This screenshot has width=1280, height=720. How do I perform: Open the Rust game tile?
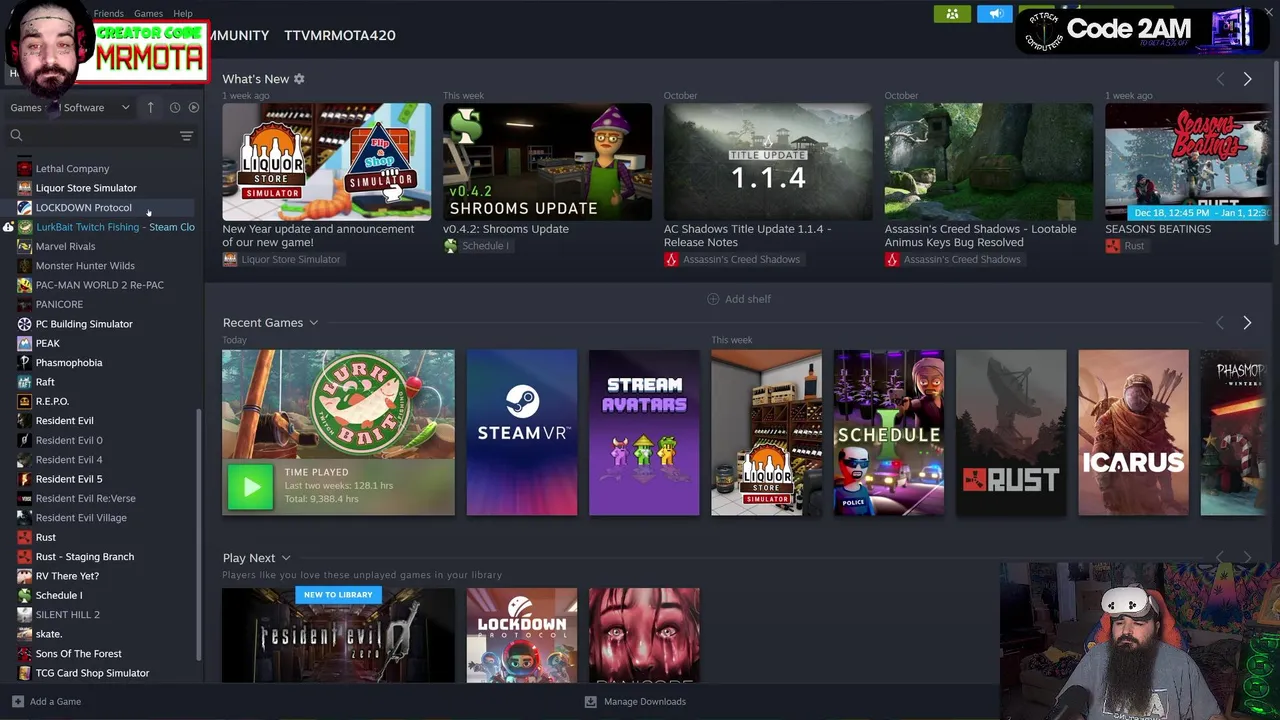(x=1011, y=433)
